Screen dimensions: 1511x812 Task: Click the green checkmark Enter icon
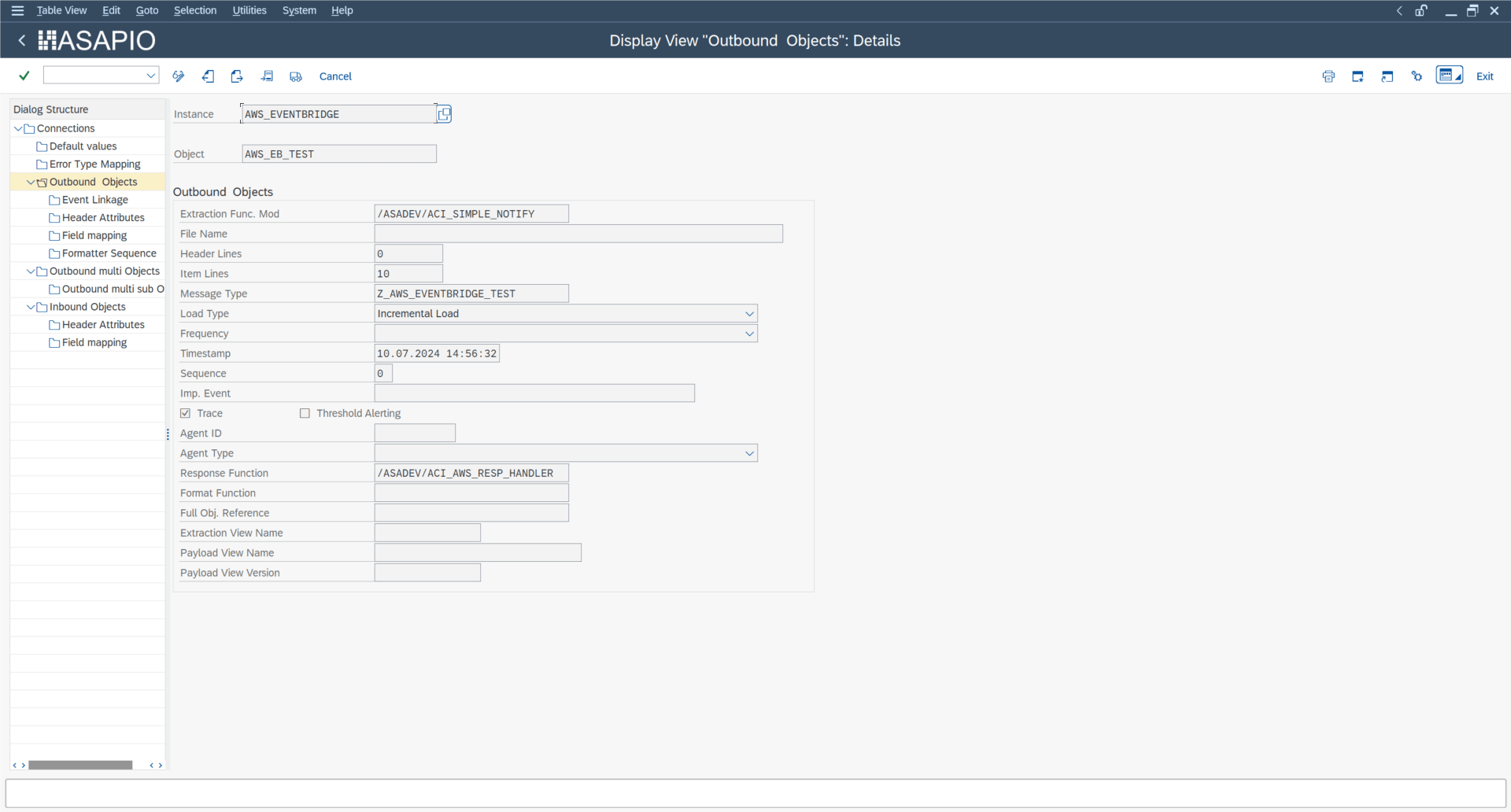click(24, 76)
